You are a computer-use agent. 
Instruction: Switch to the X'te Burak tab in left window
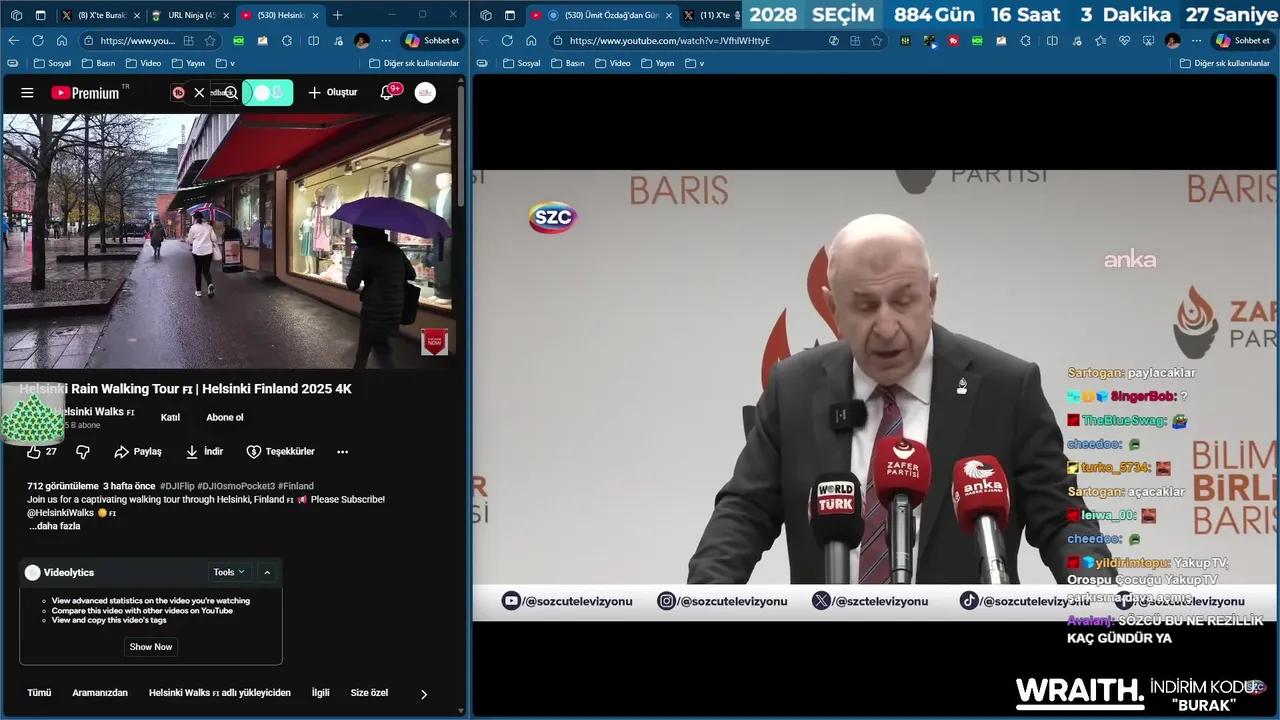(95, 15)
